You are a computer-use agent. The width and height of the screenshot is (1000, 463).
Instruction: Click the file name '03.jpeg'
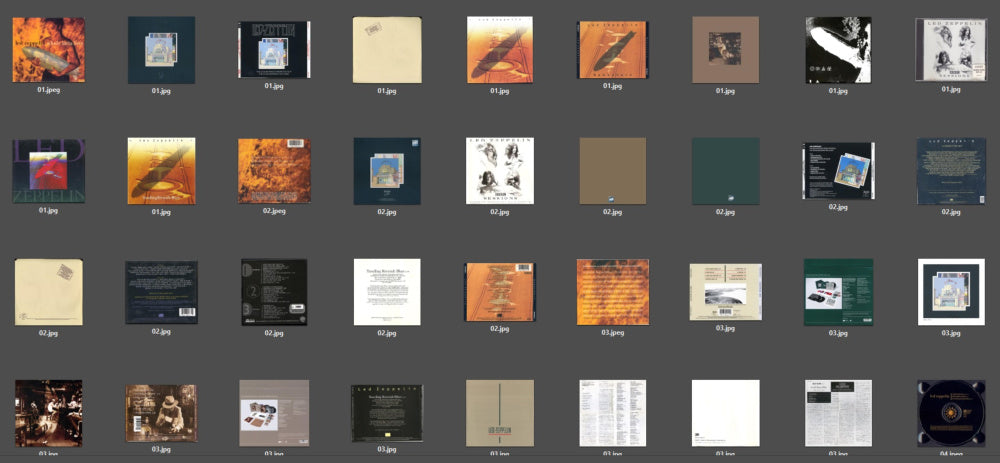point(613,333)
